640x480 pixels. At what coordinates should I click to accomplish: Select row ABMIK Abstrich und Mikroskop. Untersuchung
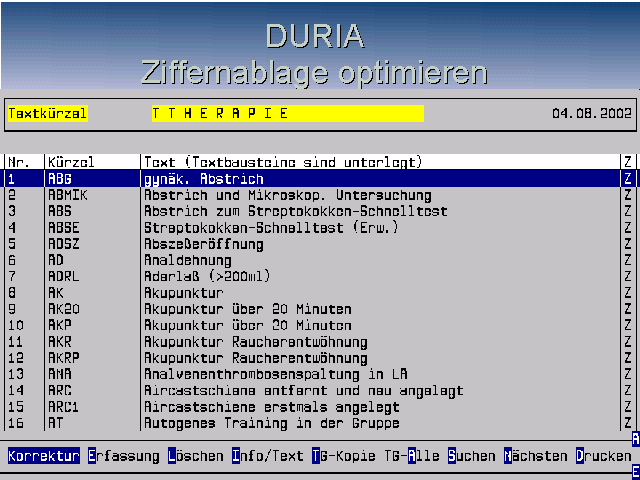[320, 195]
